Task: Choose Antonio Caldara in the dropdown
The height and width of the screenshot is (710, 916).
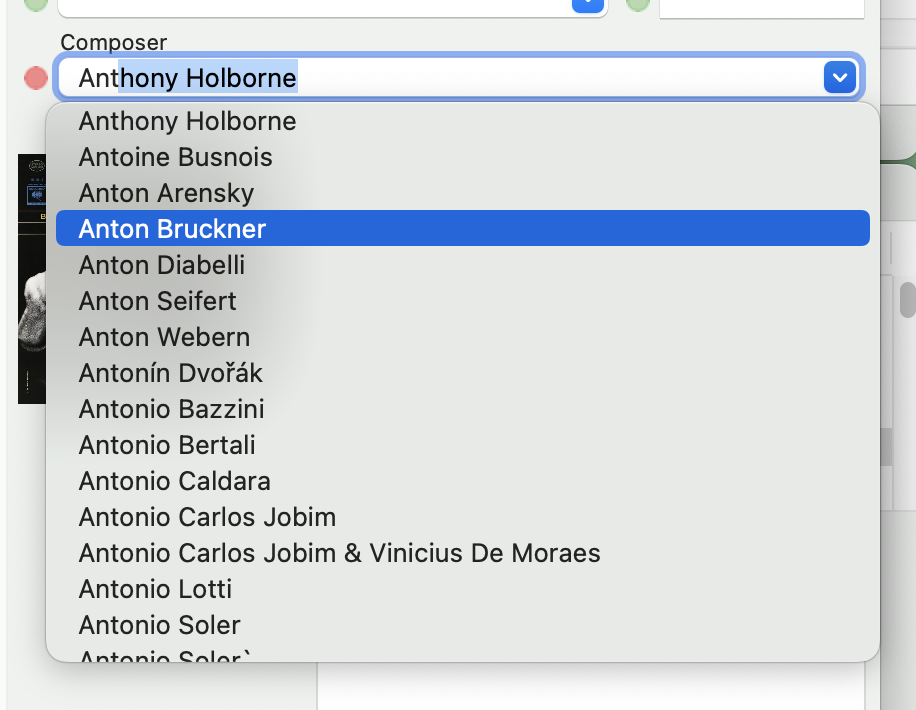Action: tap(174, 481)
